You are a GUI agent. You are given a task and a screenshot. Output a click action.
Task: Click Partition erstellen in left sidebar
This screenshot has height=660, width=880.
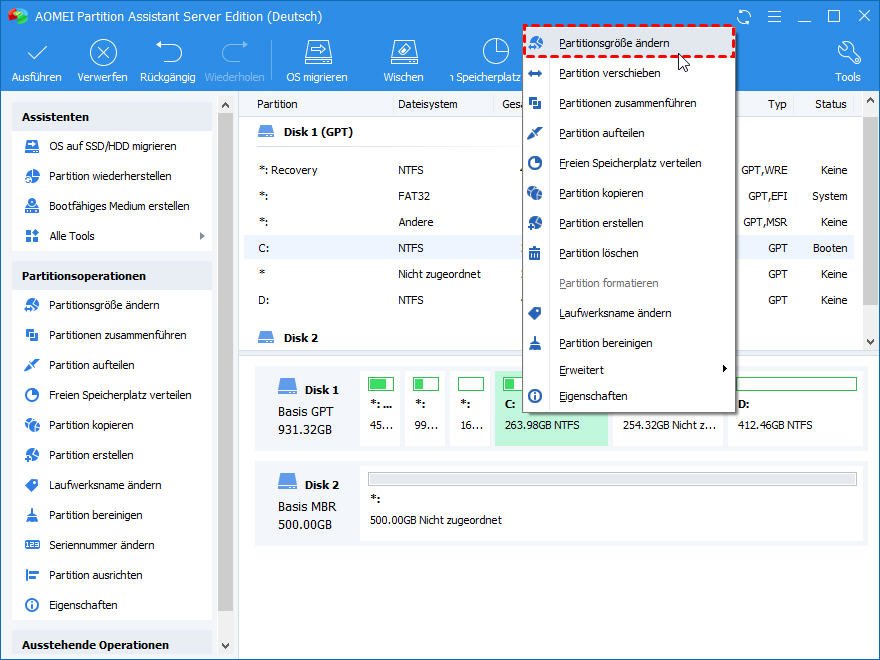point(112,455)
